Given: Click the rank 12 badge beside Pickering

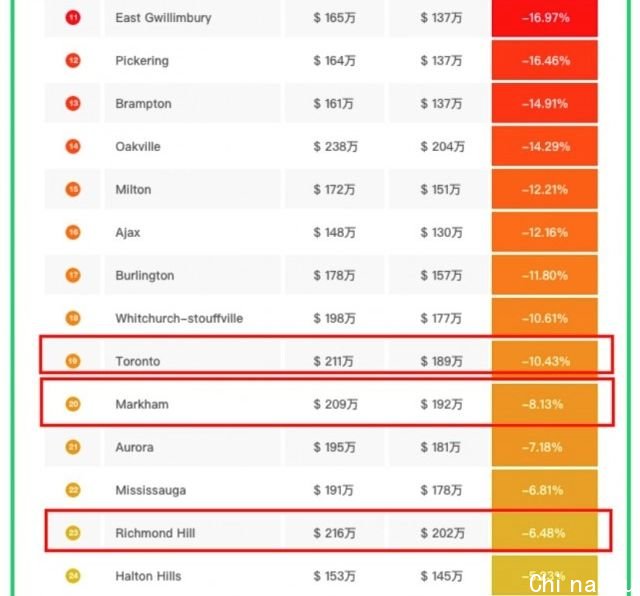Looking at the screenshot, I should [x=73, y=60].
